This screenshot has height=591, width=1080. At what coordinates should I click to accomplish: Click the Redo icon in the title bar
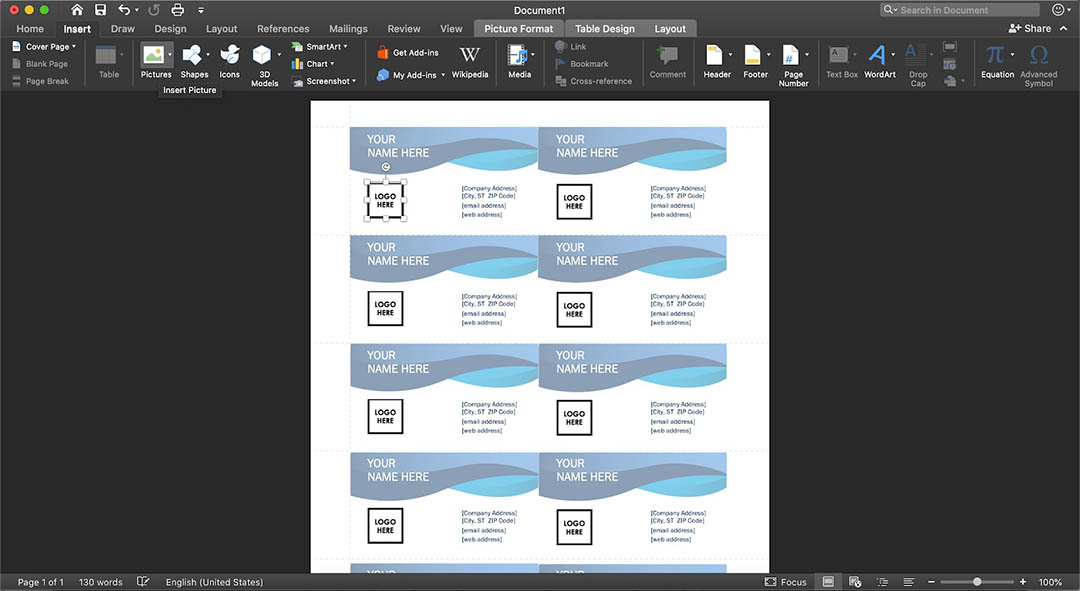(154, 10)
